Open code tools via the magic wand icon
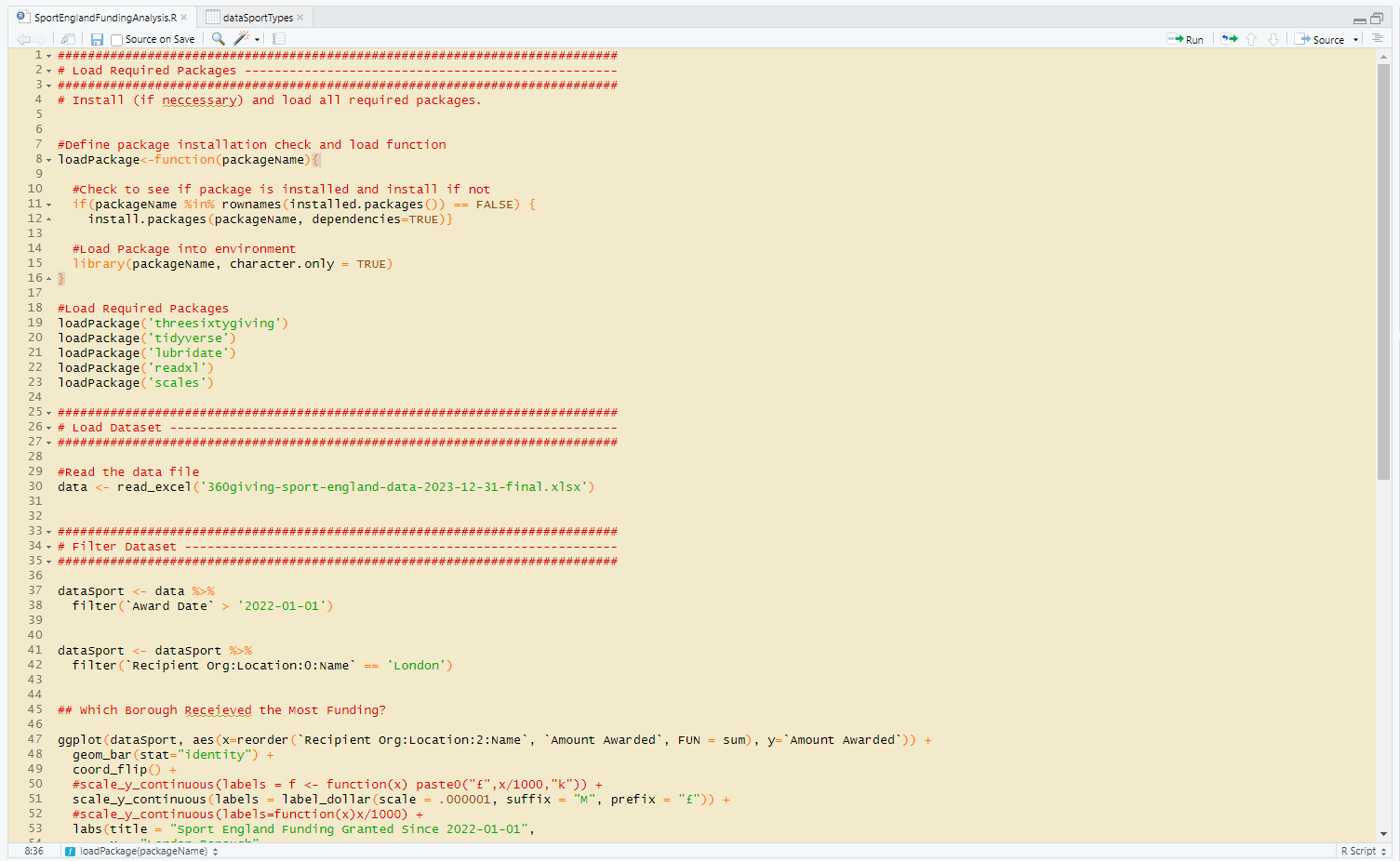The width and height of the screenshot is (1400, 861). click(242, 39)
